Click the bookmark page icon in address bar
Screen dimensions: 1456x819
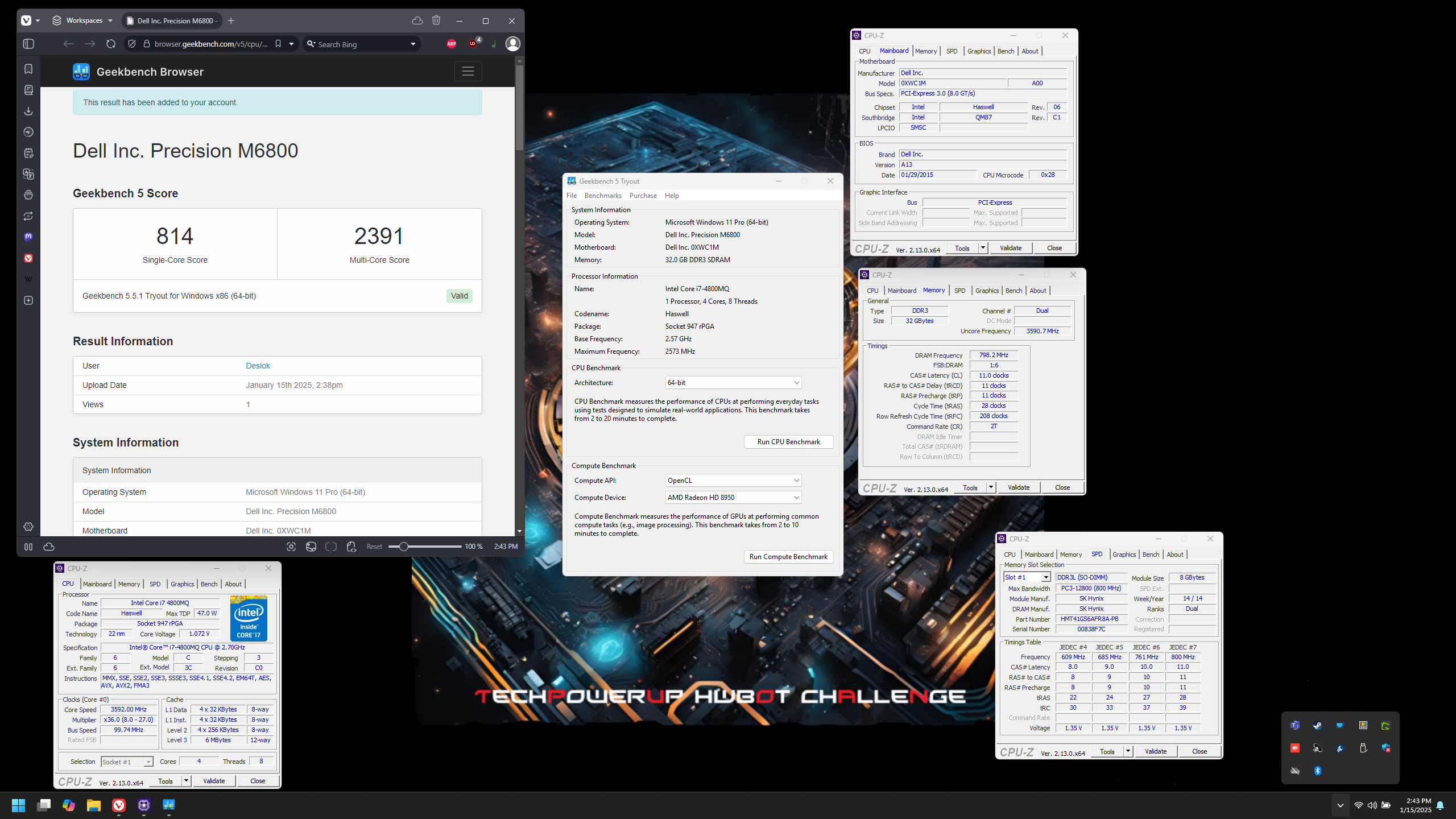coord(278,44)
